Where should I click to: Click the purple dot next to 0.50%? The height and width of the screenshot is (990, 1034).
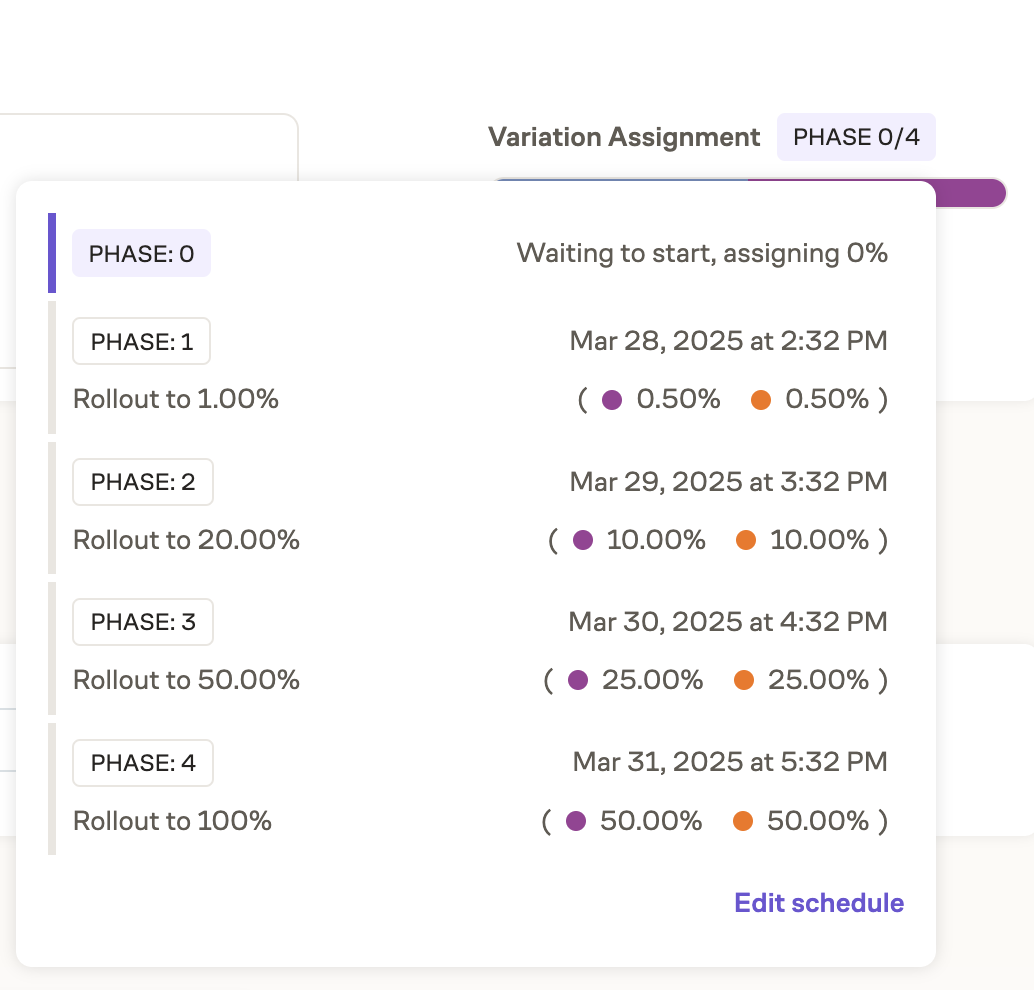tap(614, 399)
